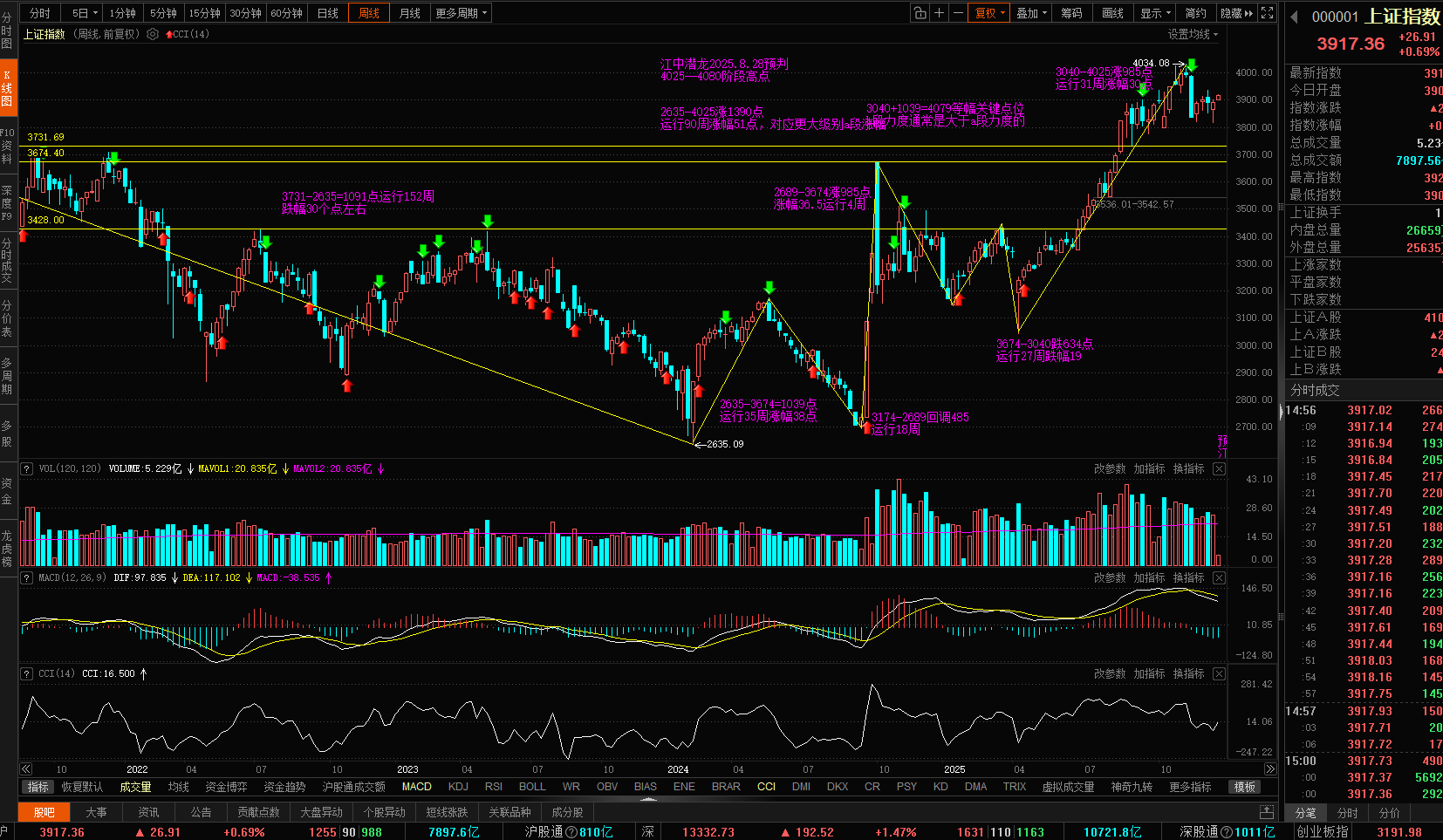Close the MACD indicator panel
The width and height of the screenshot is (1443, 840).
pos(1219,578)
